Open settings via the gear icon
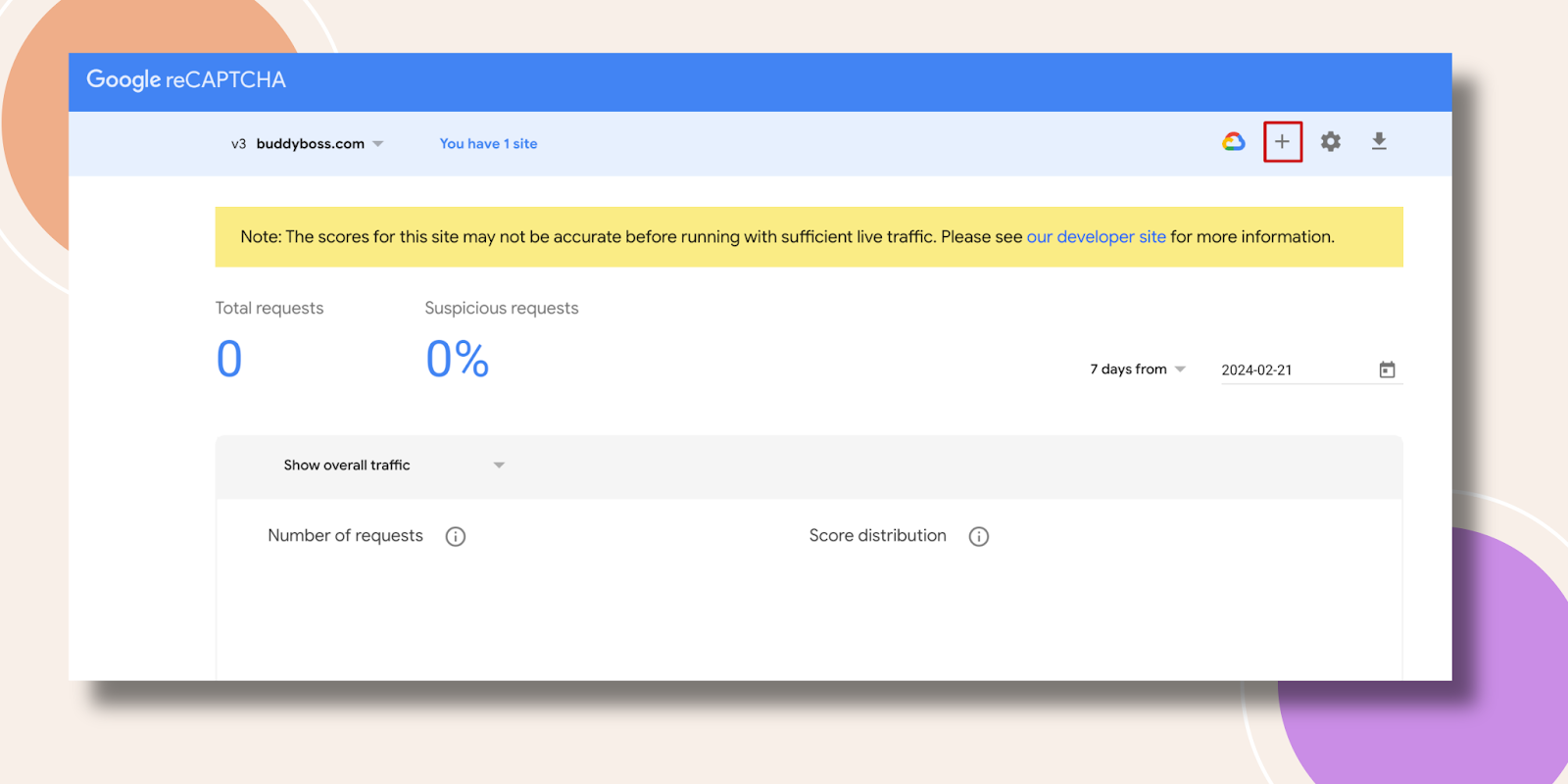This screenshot has height=784, width=1568. [1330, 142]
